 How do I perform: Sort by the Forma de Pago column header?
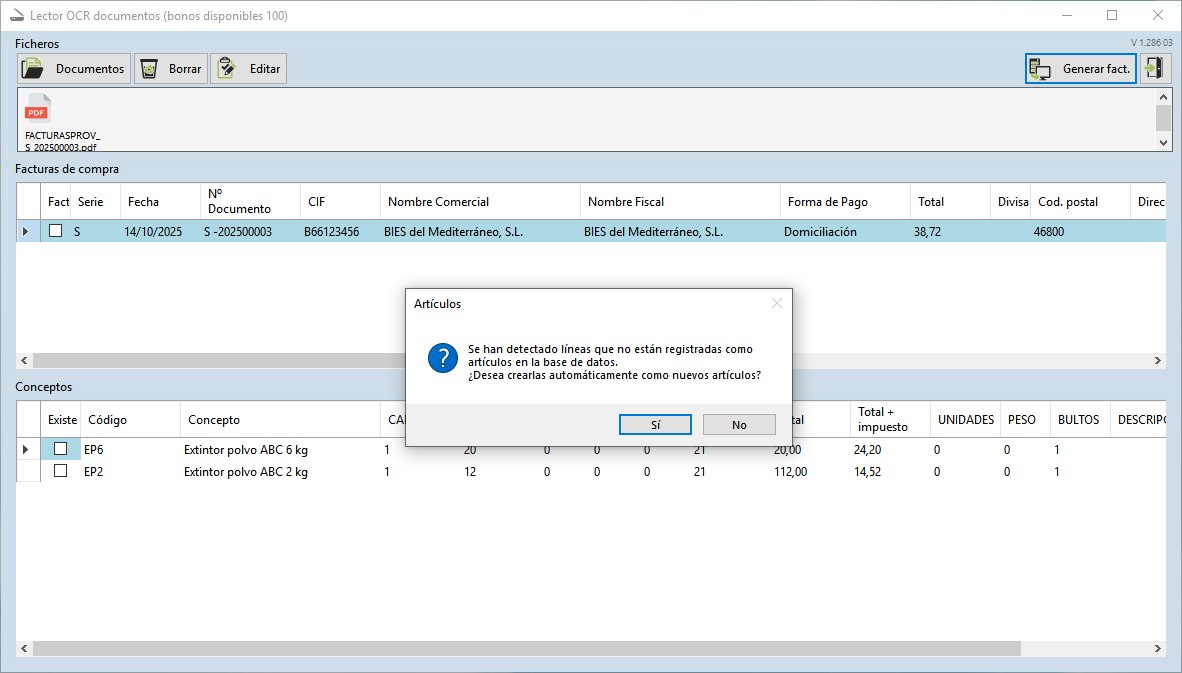coord(845,201)
